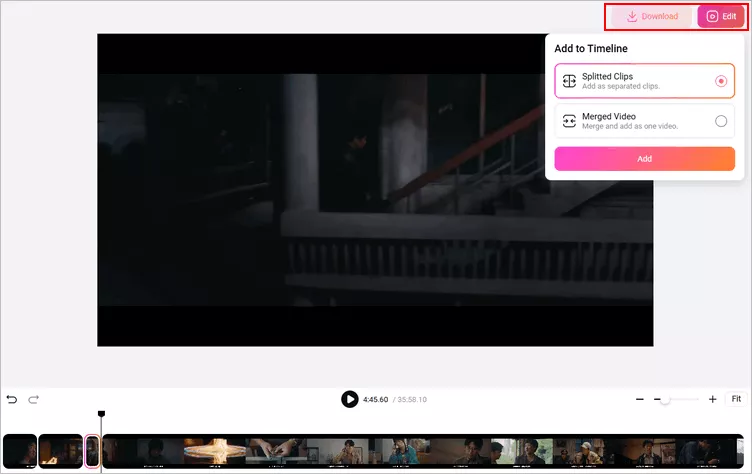
Task: Select the second timeline clip
Action: tap(60, 451)
